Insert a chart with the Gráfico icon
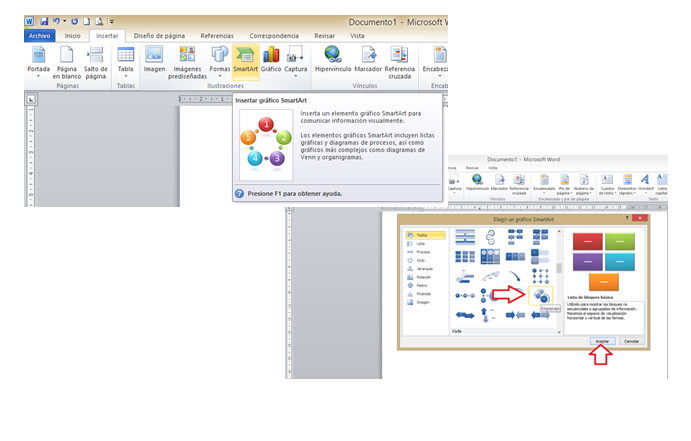 pos(271,61)
